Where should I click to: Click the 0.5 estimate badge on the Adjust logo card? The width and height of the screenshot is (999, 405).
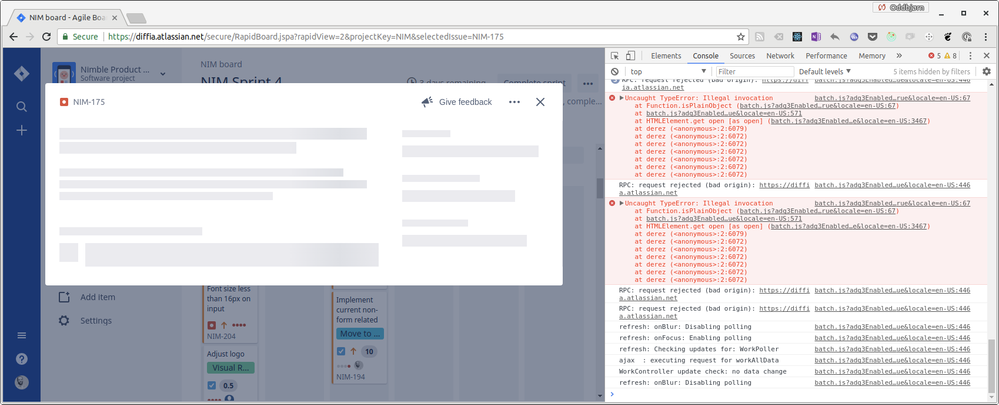click(228, 385)
